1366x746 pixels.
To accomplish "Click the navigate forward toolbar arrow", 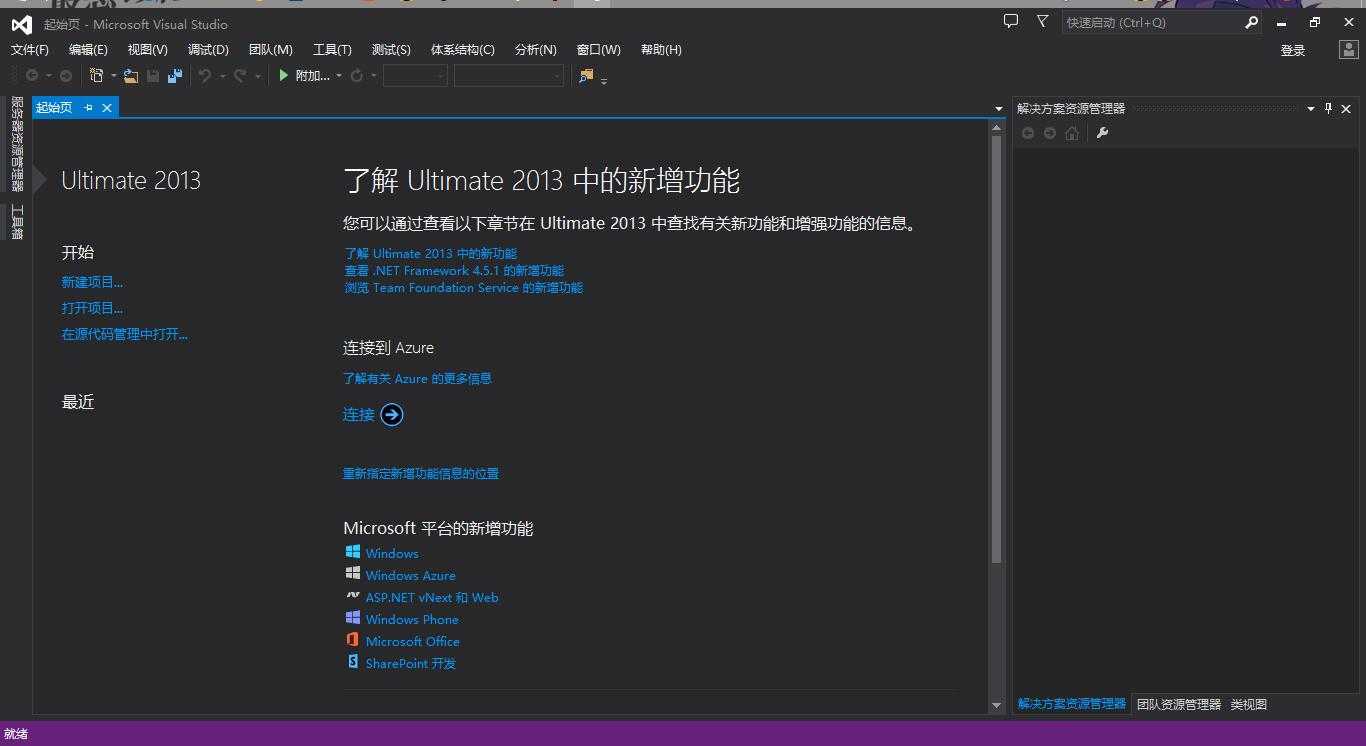I will (66, 75).
